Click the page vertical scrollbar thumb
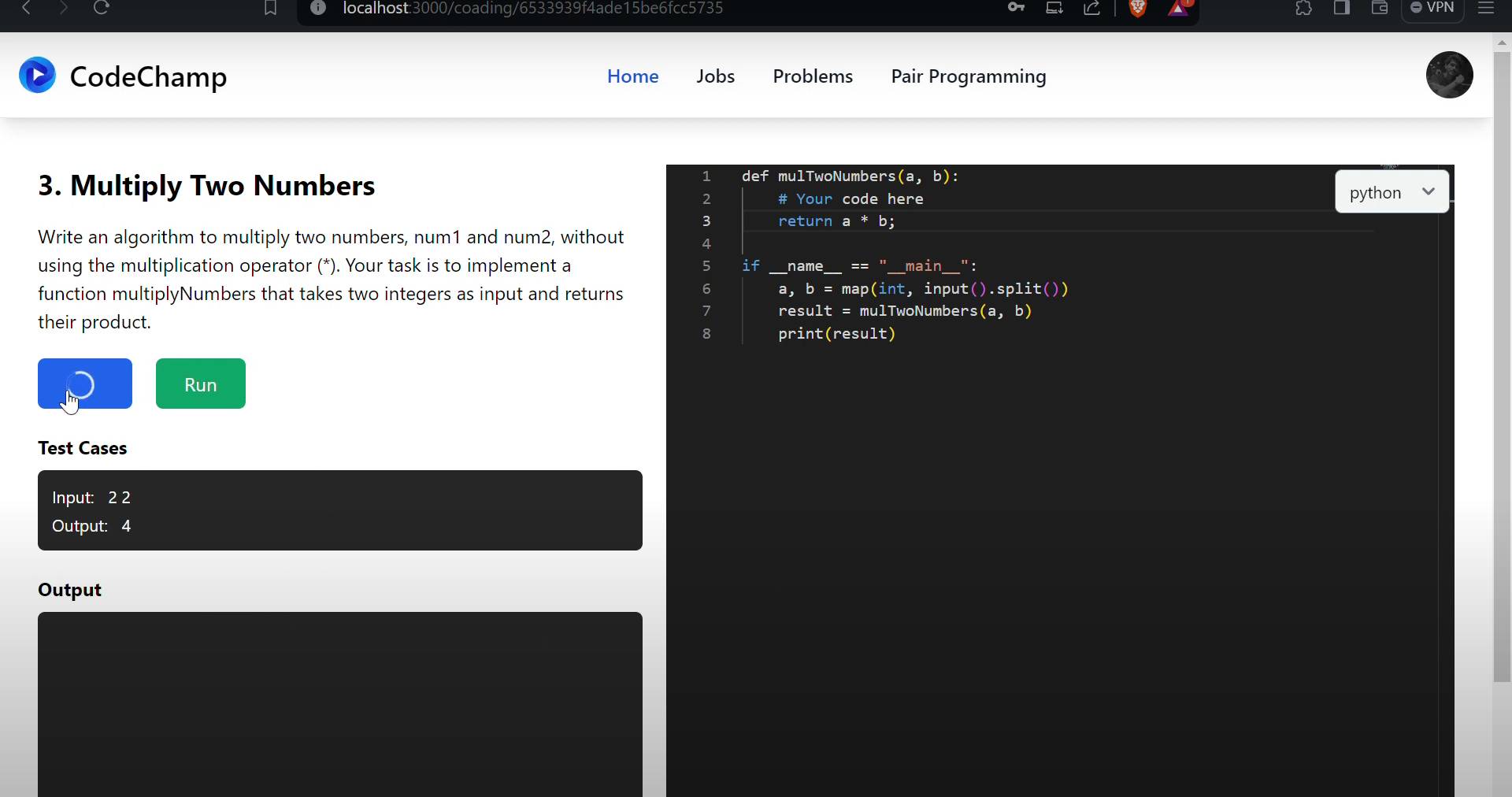The height and width of the screenshot is (797, 1512). coord(1502,366)
